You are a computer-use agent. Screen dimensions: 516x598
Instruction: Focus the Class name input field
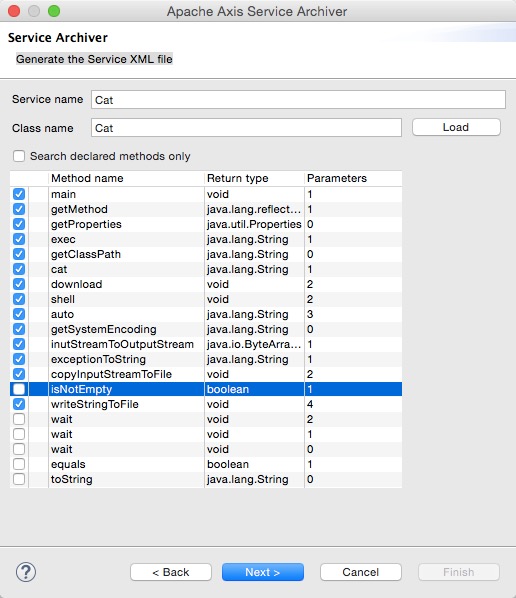pyautogui.click(x=246, y=127)
